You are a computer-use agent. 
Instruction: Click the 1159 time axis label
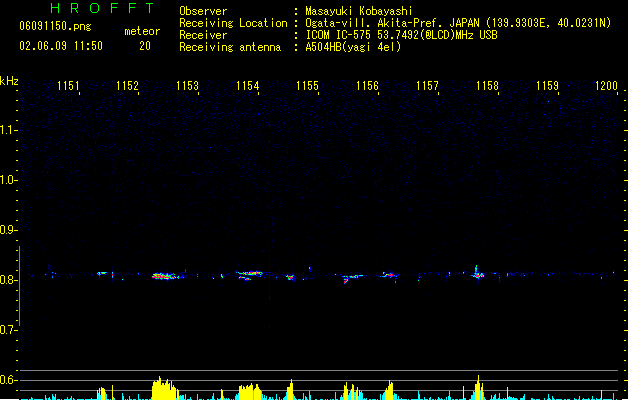click(x=547, y=86)
